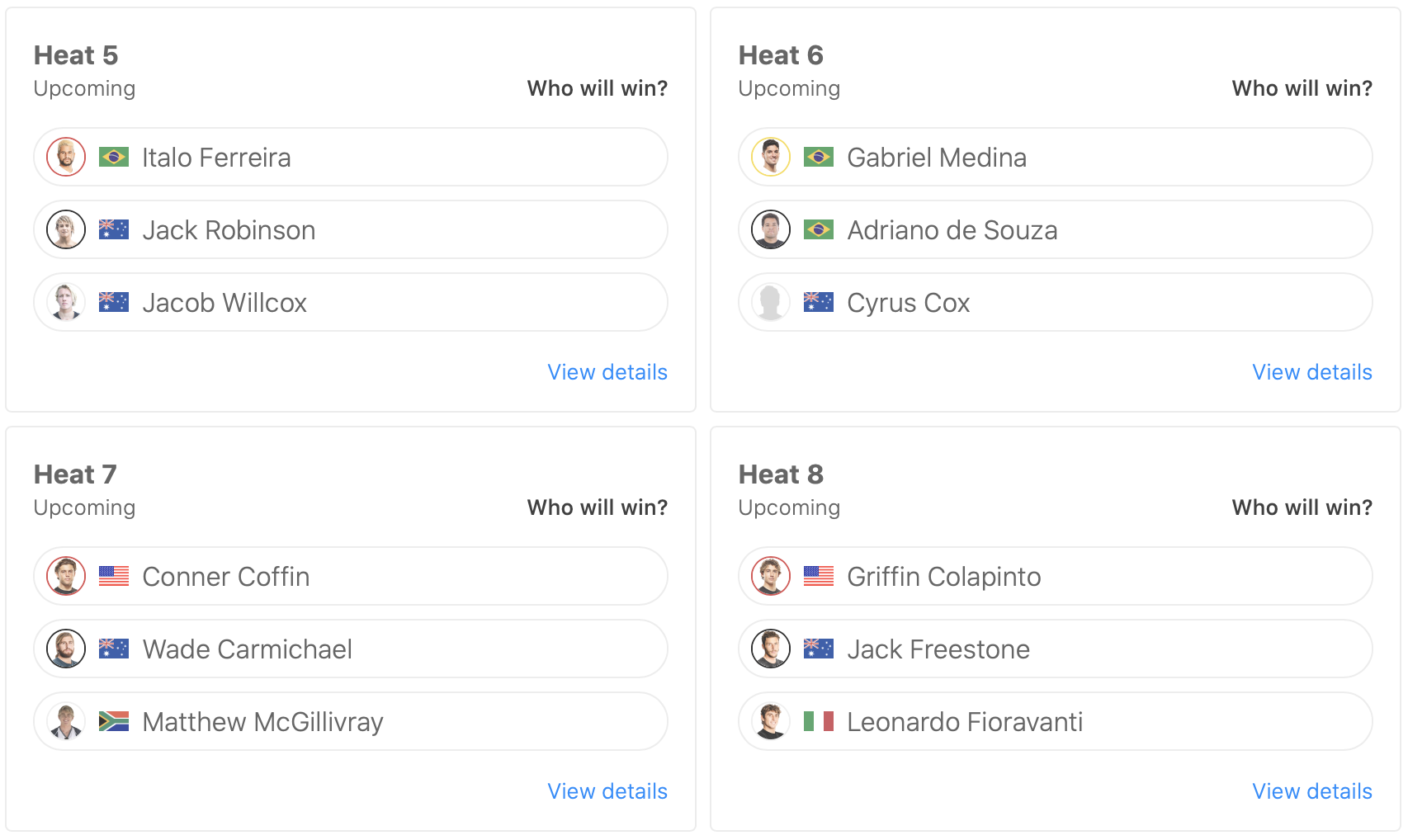The height and width of the screenshot is (840, 1408).
Task: Open View details for Heat 6
Action: click(1312, 372)
